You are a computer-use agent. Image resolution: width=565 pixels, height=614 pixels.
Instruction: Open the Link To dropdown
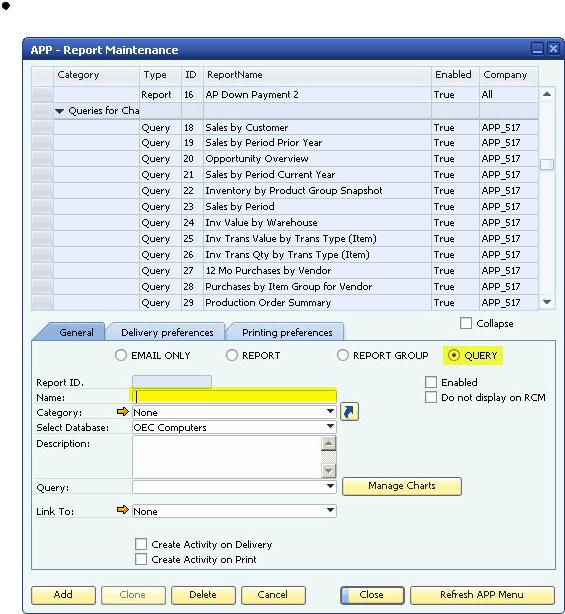coord(330,510)
